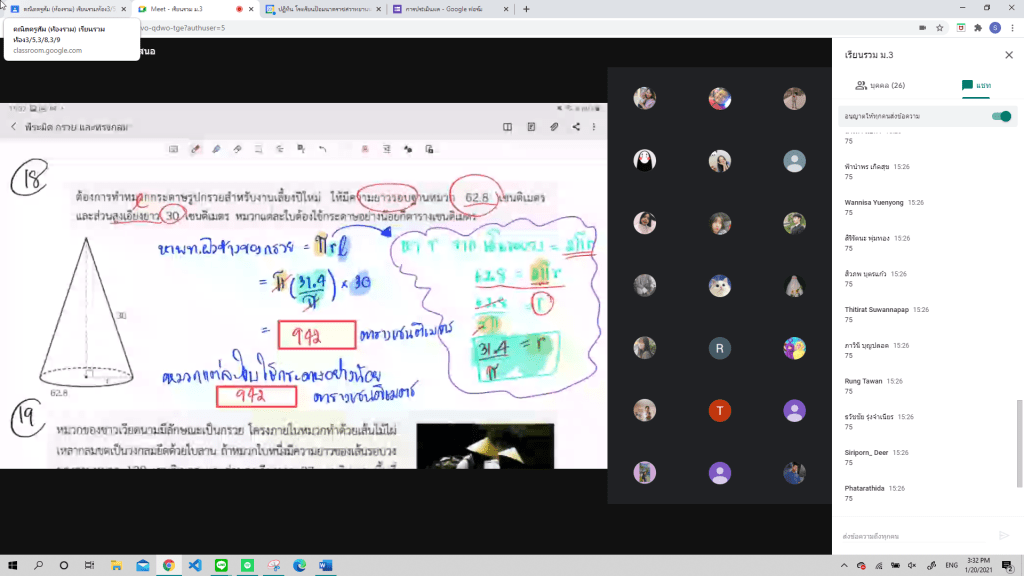
Task: Select the pen tool in notes toolbar
Action: tap(196, 149)
